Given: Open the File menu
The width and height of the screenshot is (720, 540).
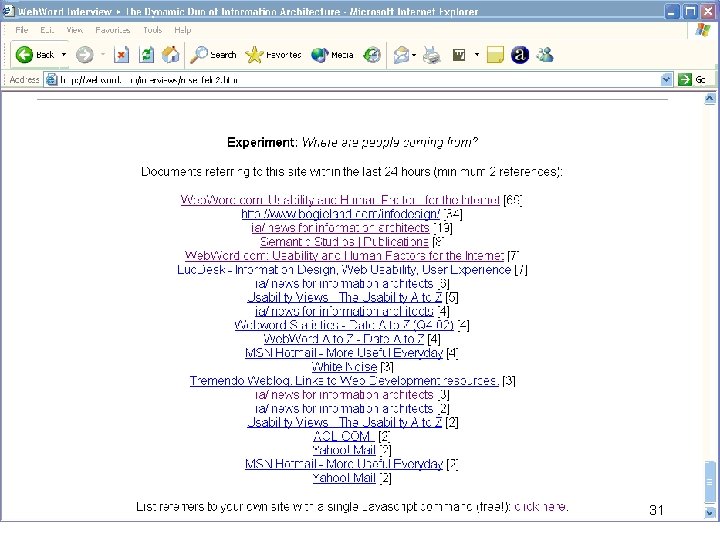Looking at the screenshot, I should coord(21,30).
